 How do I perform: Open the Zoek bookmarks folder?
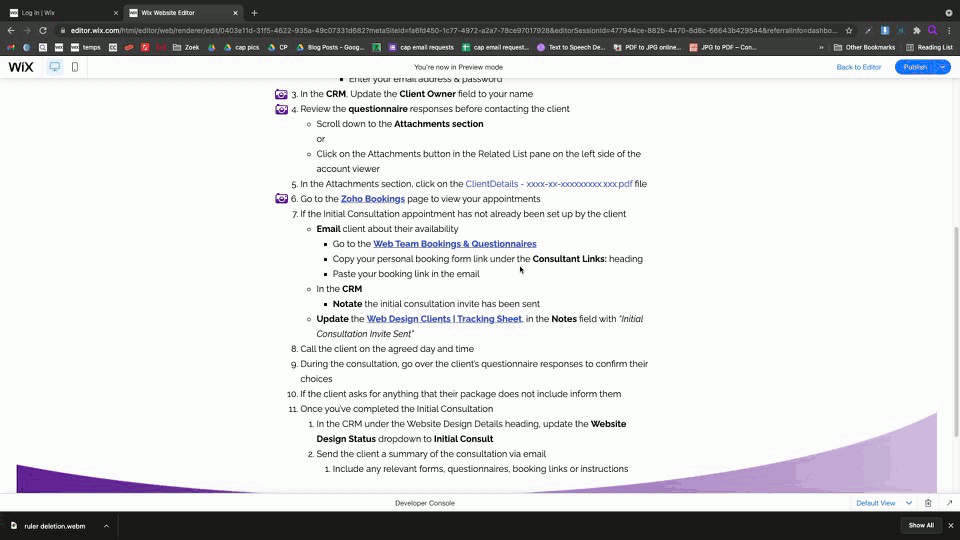pos(186,47)
